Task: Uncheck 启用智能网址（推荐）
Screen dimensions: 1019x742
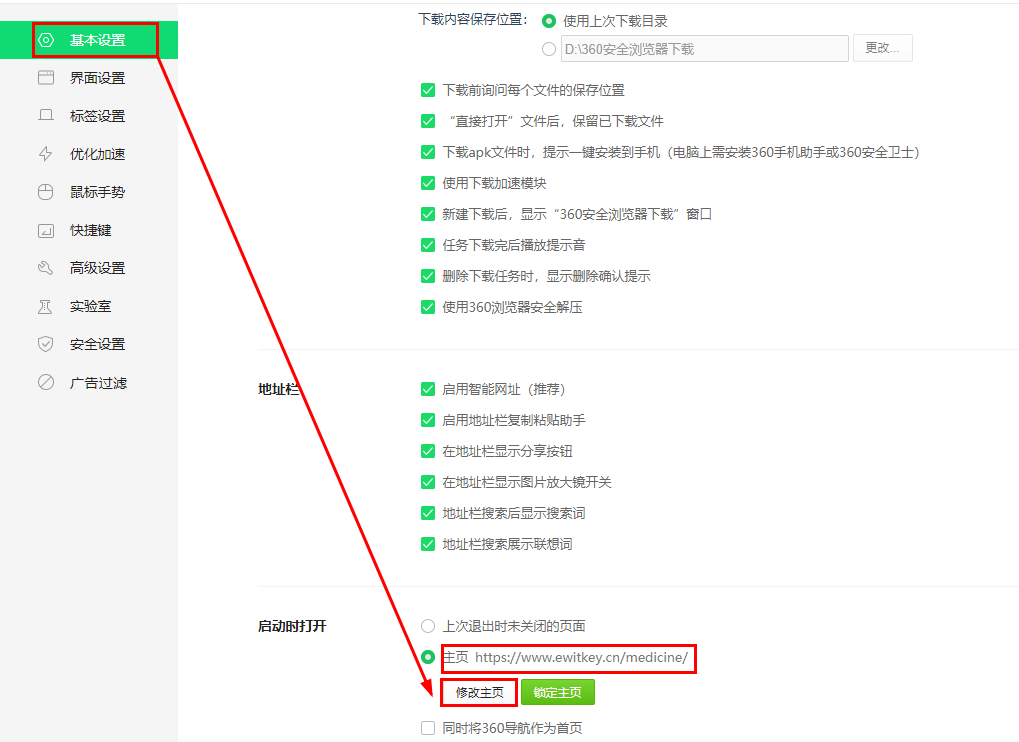Action: point(428,389)
